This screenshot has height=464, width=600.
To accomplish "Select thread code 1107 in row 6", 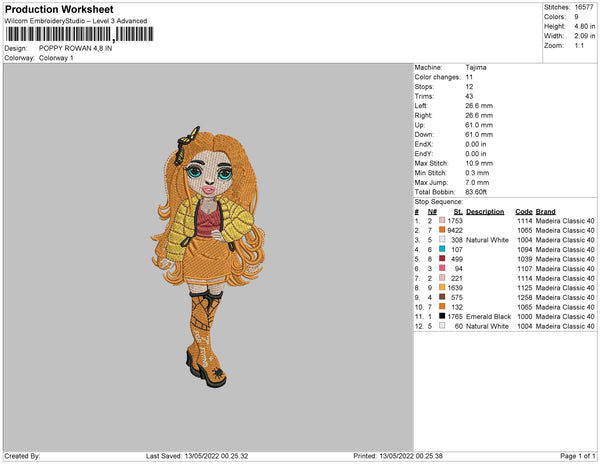I will click(525, 269).
